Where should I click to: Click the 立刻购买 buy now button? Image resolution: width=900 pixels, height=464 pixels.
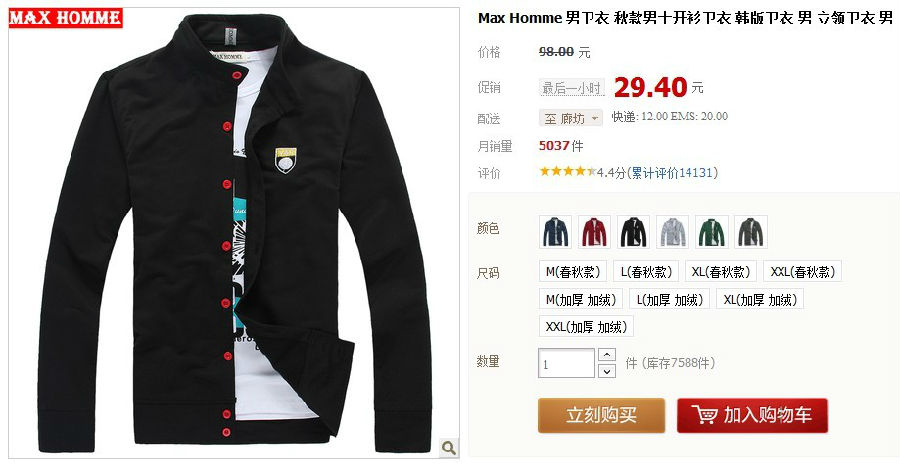602,415
